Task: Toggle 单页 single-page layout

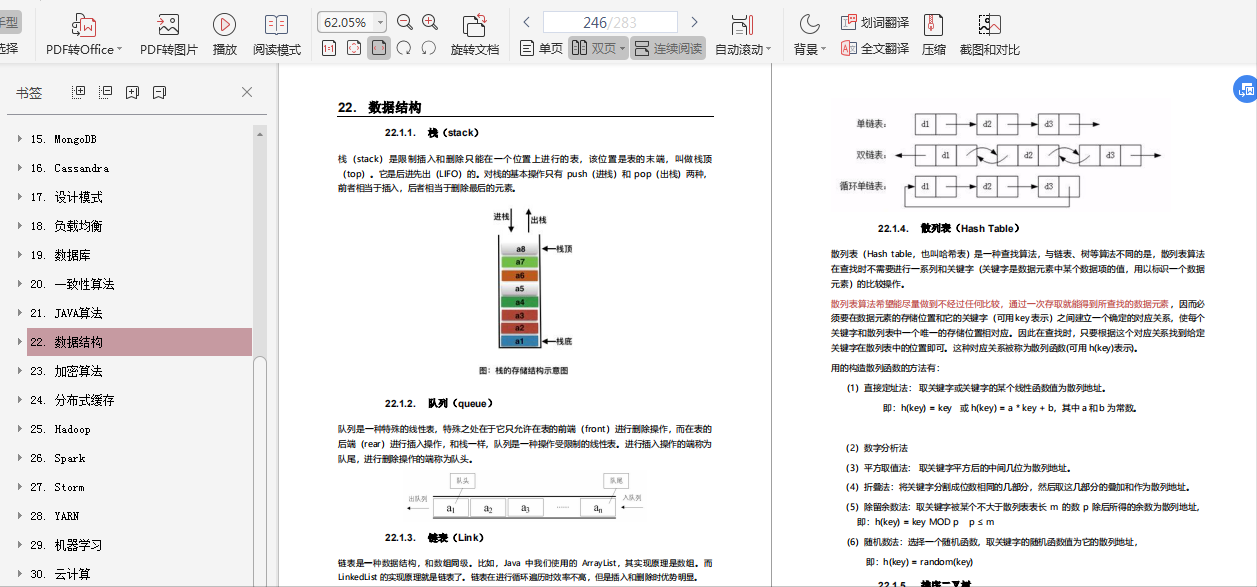Action: (541, 48)
